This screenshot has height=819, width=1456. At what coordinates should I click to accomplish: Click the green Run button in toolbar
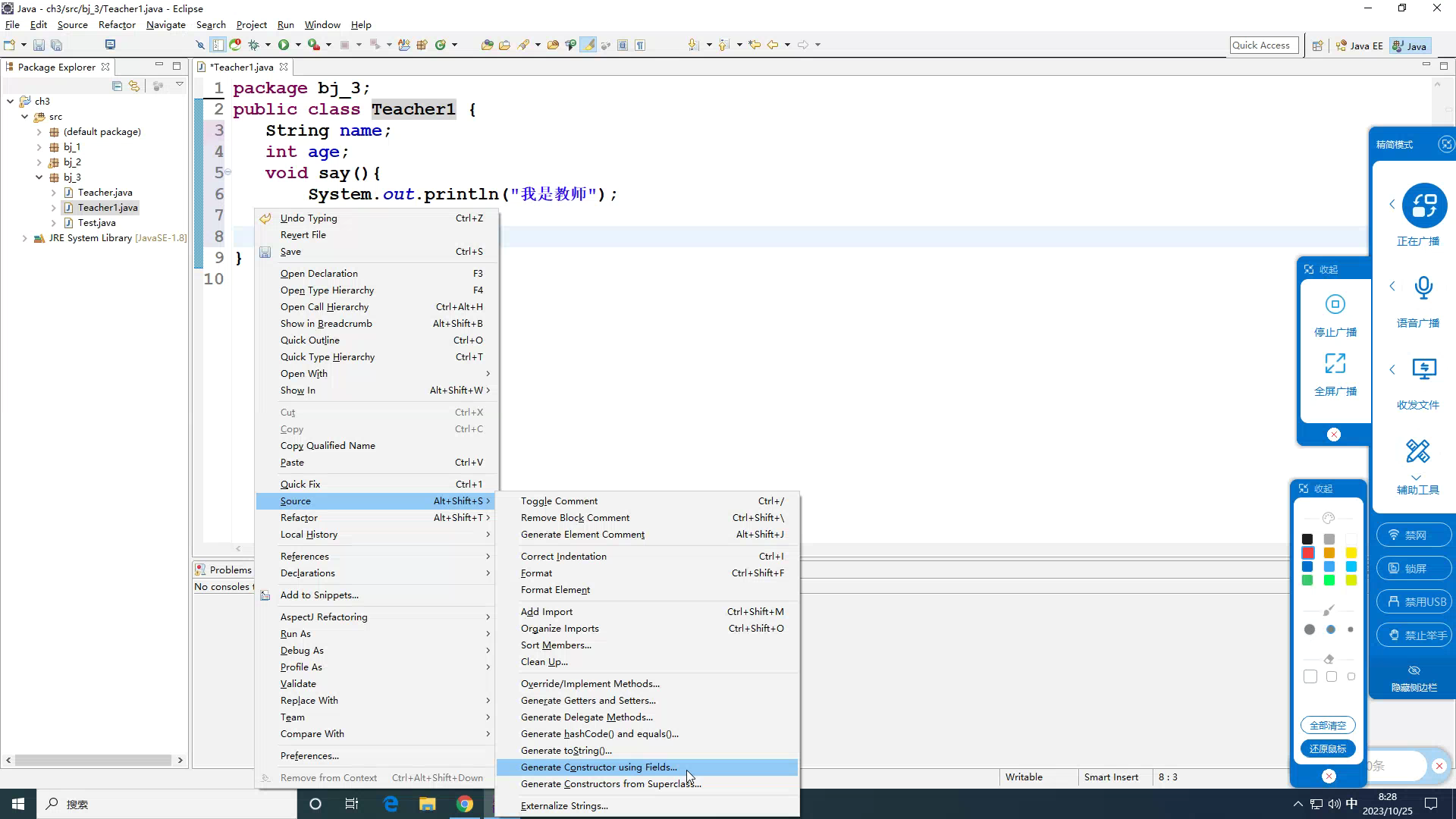(284, 45)
